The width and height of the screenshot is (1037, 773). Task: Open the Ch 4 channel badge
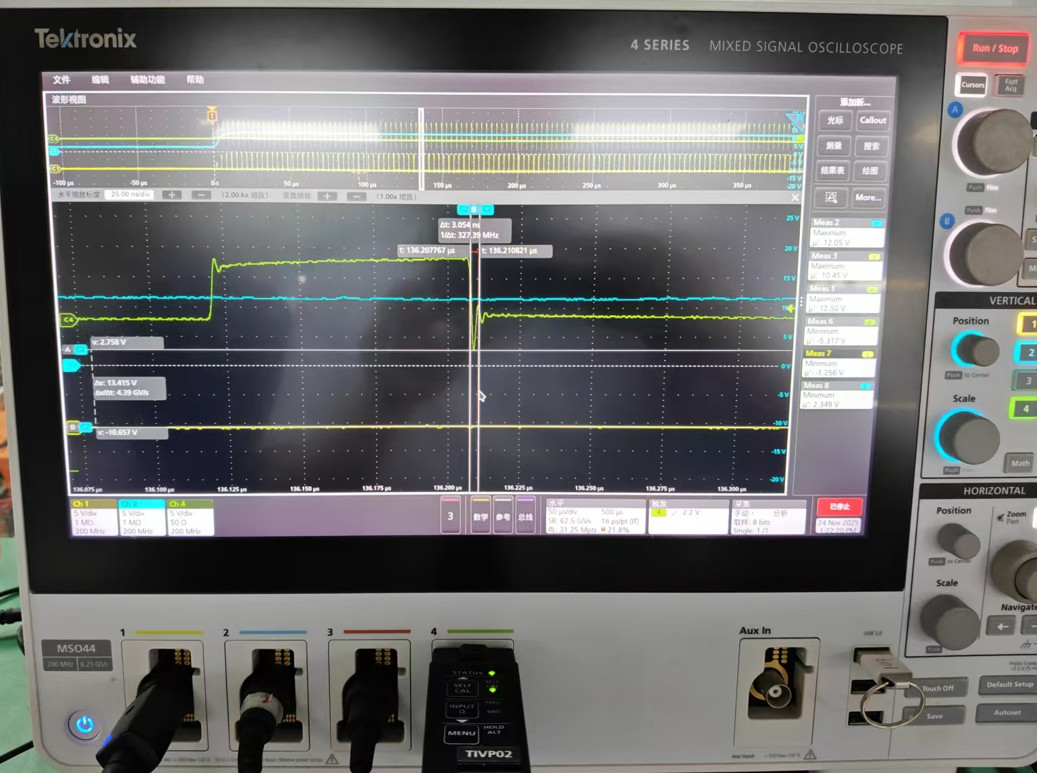(190, 517)
